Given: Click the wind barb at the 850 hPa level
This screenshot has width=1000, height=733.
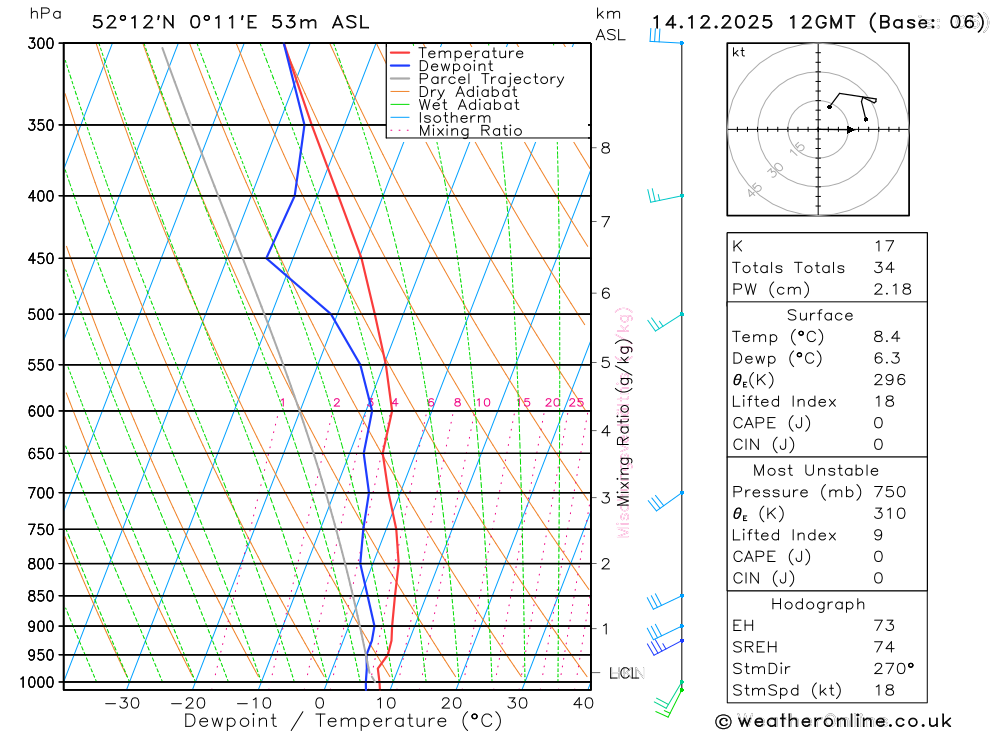Looking at the screenshot, I should 665,601.
